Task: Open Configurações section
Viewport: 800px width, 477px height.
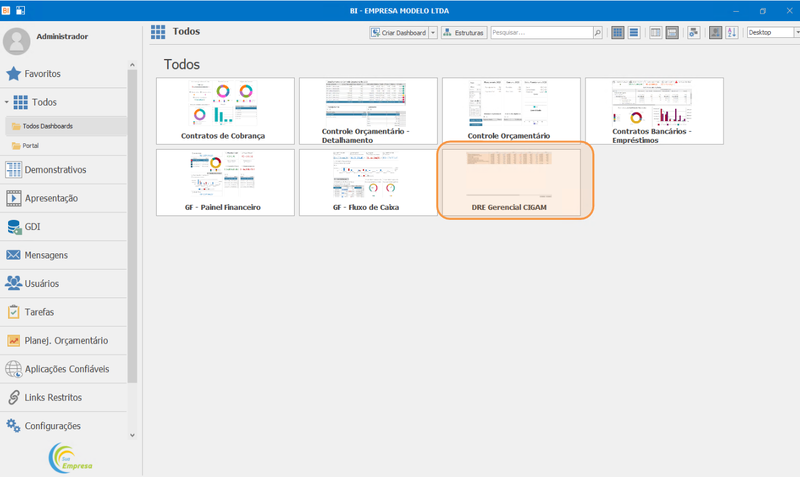Action: [63, 426]
